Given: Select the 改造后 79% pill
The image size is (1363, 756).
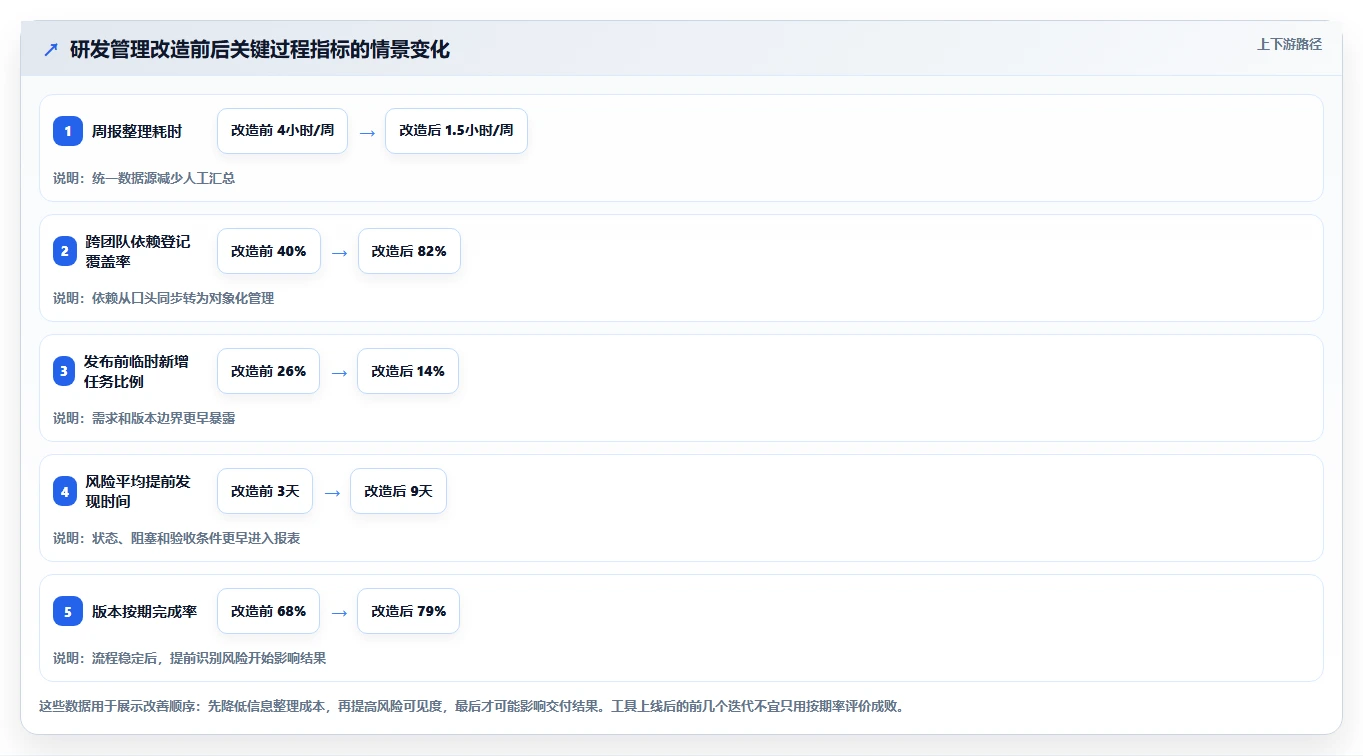Looking at the screenshot, I should [408, 611].
